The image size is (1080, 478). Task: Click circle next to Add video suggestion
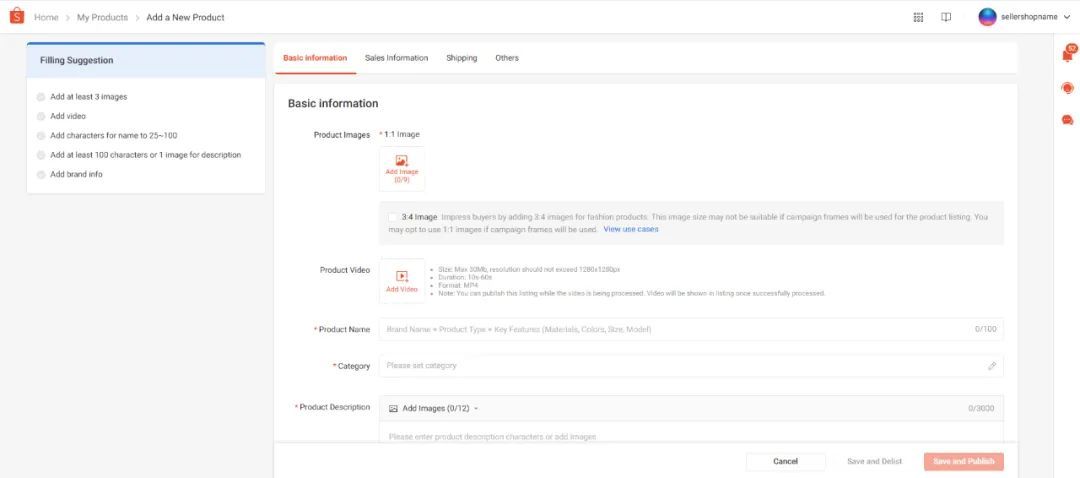tap(41, 116)
